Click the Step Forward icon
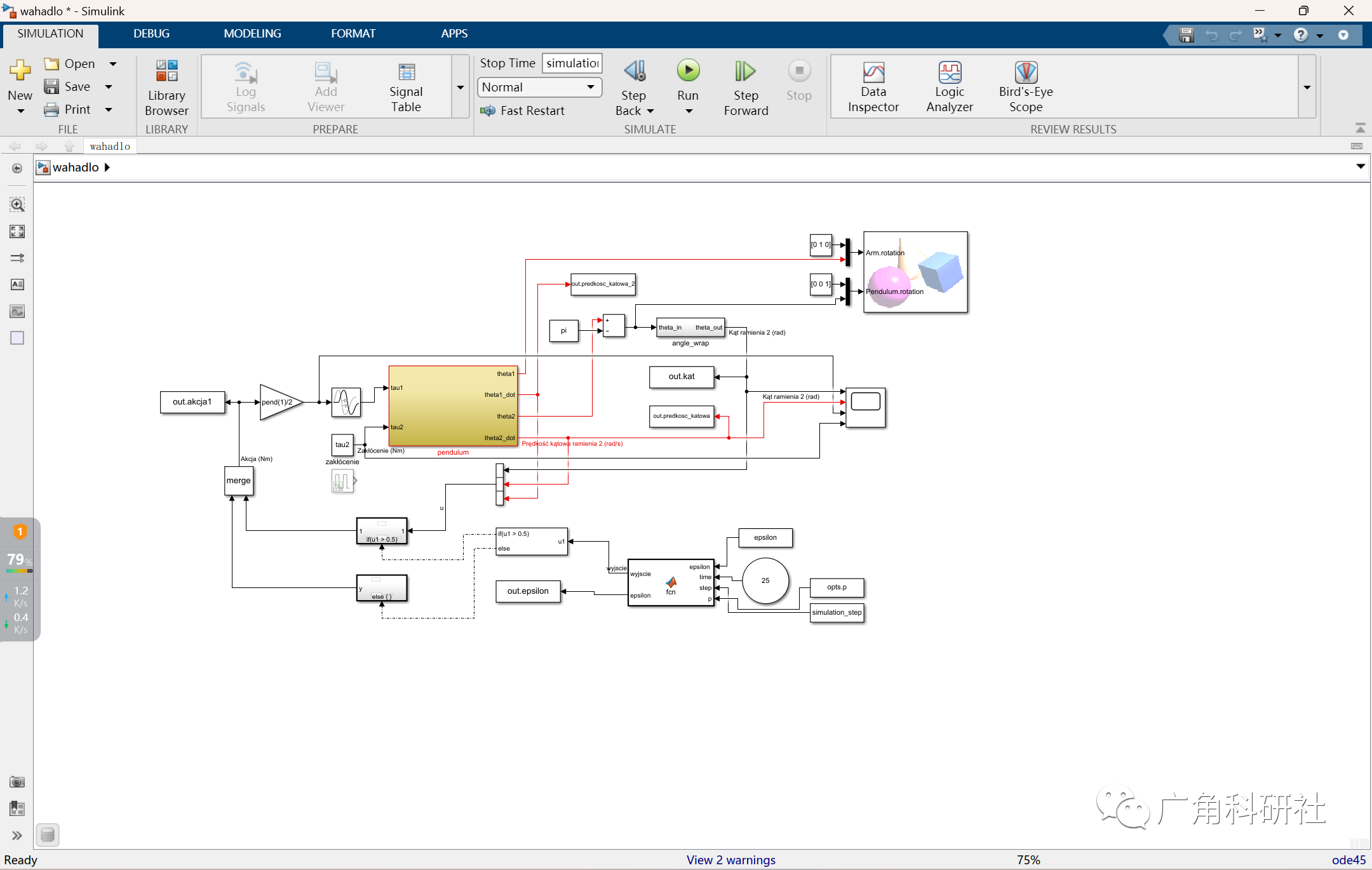The height and width of the screenshot is (870, 1372). [x=745, y=71]
